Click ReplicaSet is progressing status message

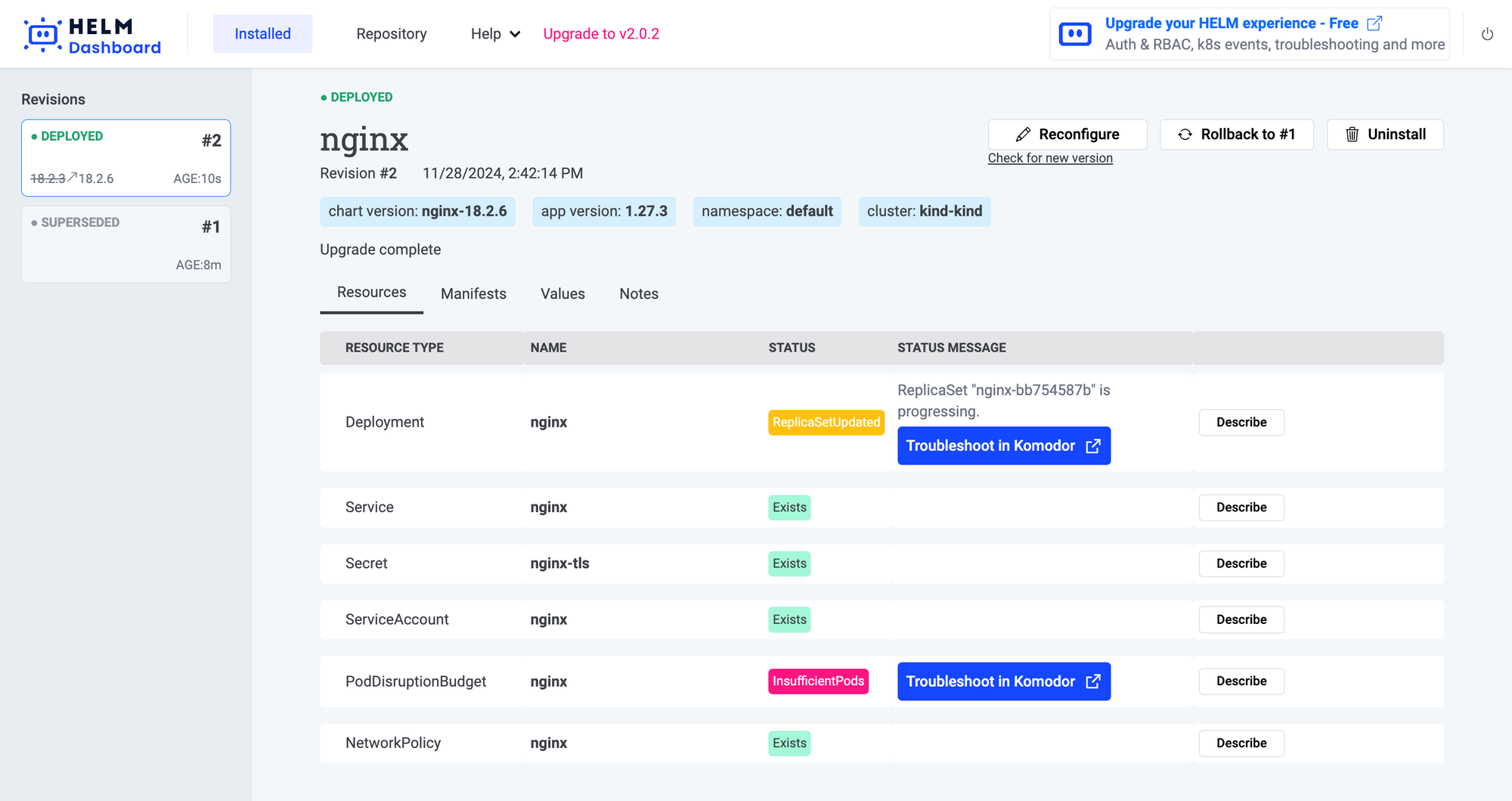click(1004, 401)
